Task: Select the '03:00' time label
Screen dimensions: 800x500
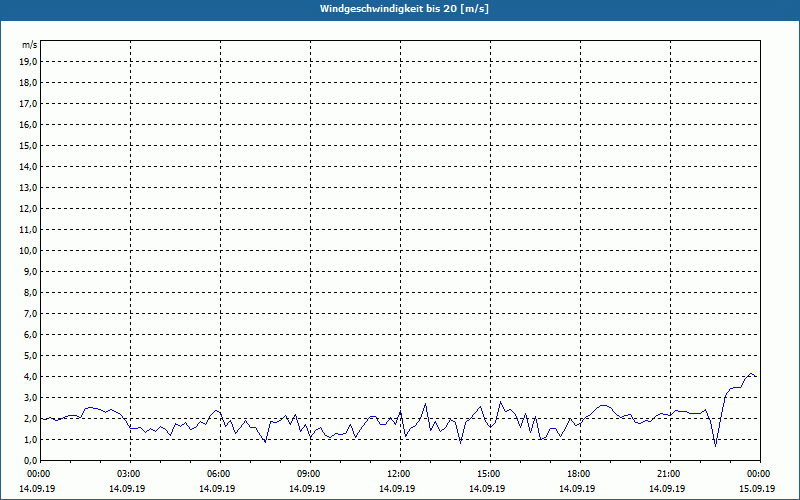Action: click(129, 474)
